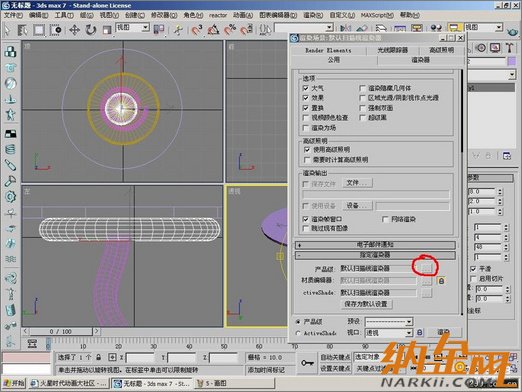Toggle the 大气 (Atmospherics) checkbox
522x392 pixels.
point(305,88)
